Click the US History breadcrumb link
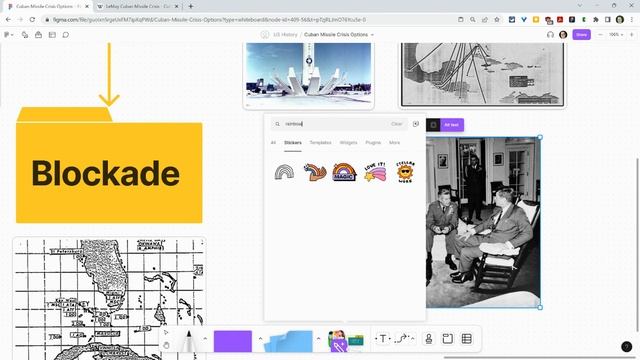 point(285,35)
